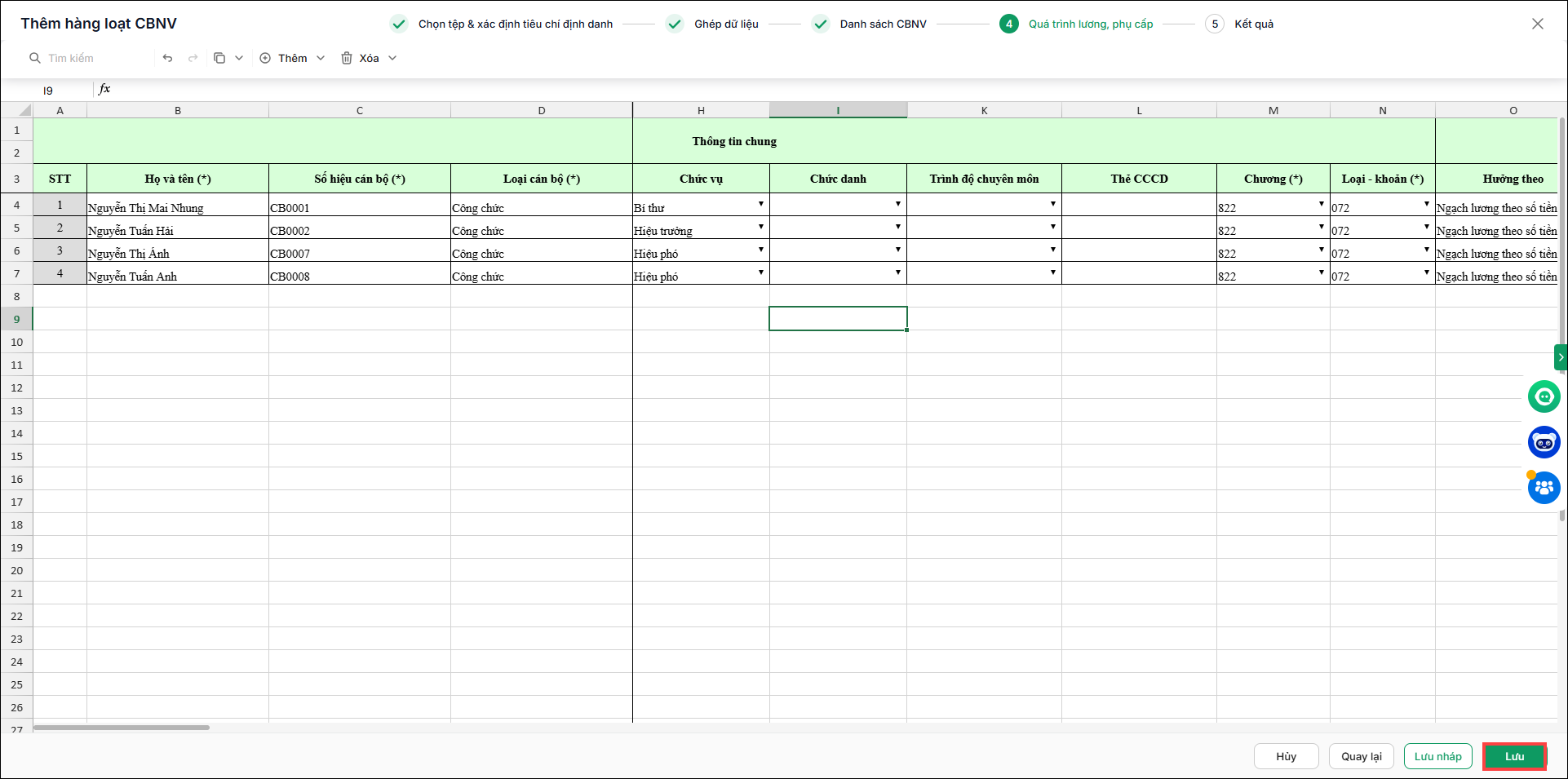The image size is (1568, 779).
Task: Open Chức vụ dropdown for Nguyễn Tuấn Hải
Action: coord(761,227)
